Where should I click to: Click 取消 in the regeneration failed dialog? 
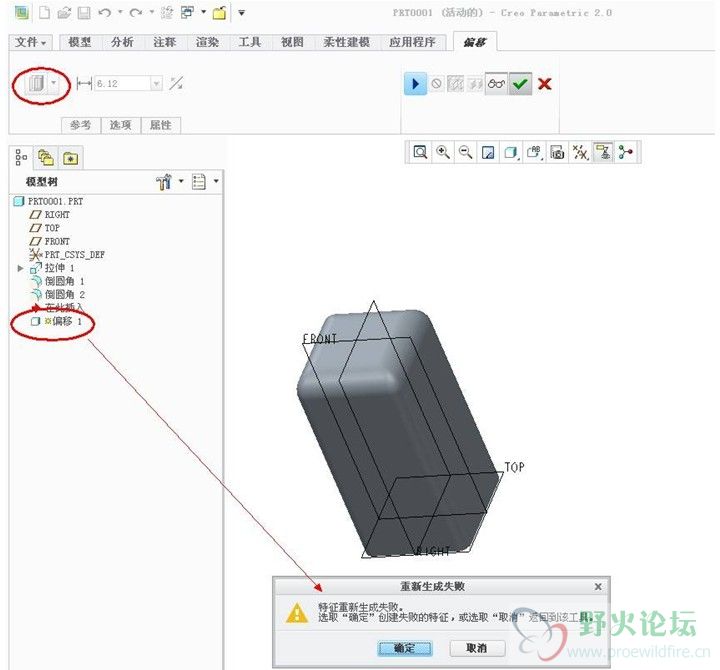(477, 648)
